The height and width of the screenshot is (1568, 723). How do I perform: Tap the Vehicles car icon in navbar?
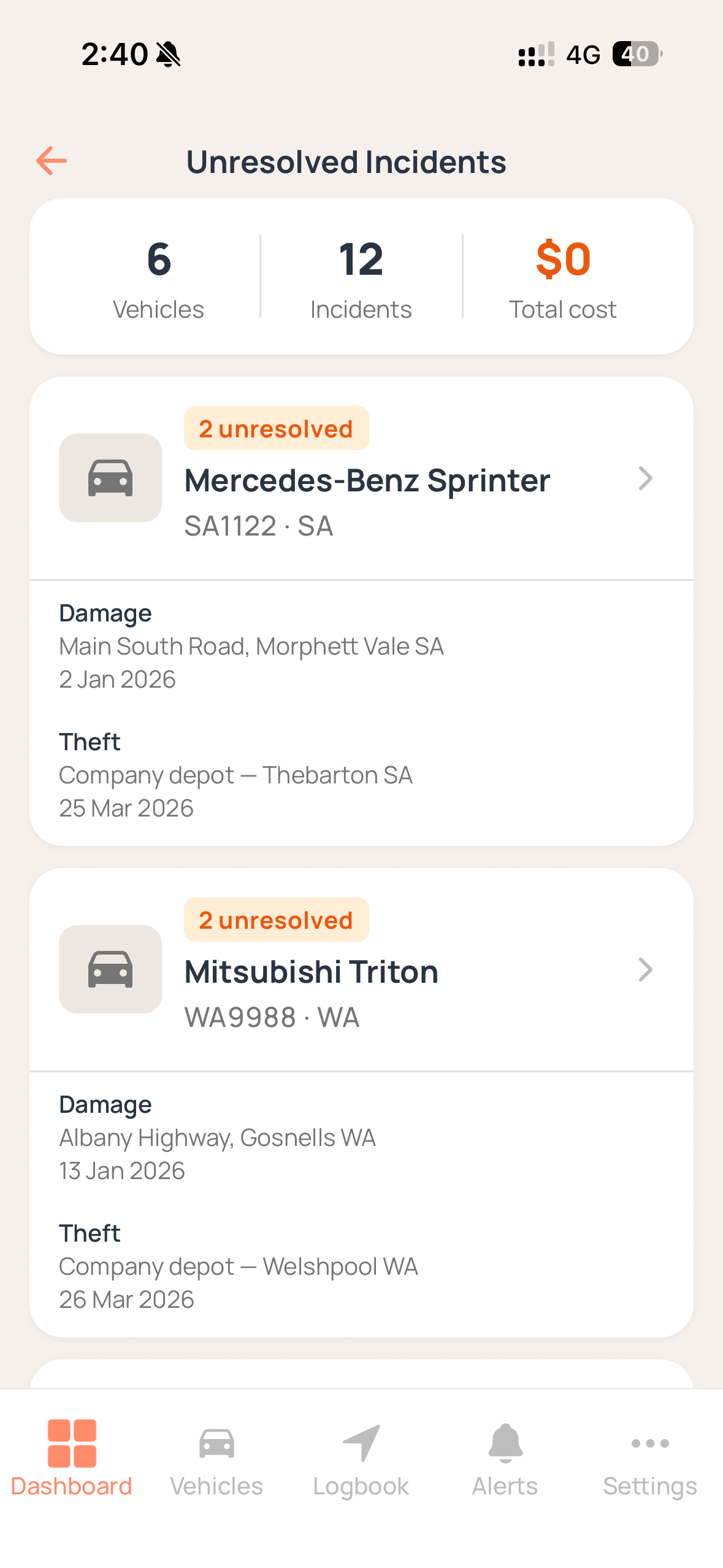coord(216,1443)
